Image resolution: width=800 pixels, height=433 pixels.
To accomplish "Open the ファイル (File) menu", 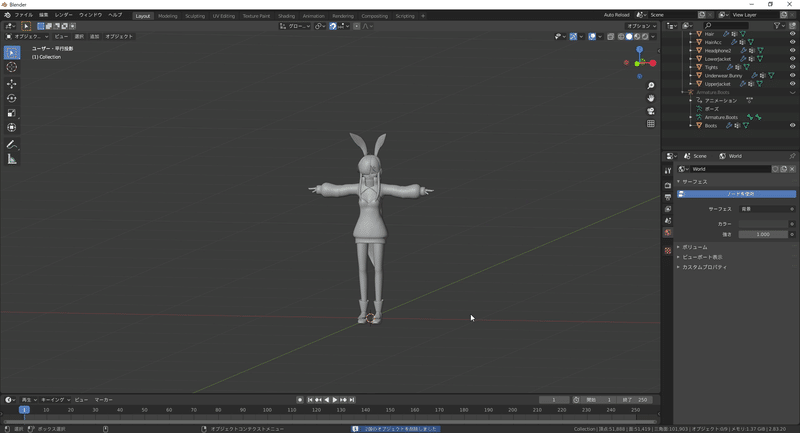I will tap(23, 15).
